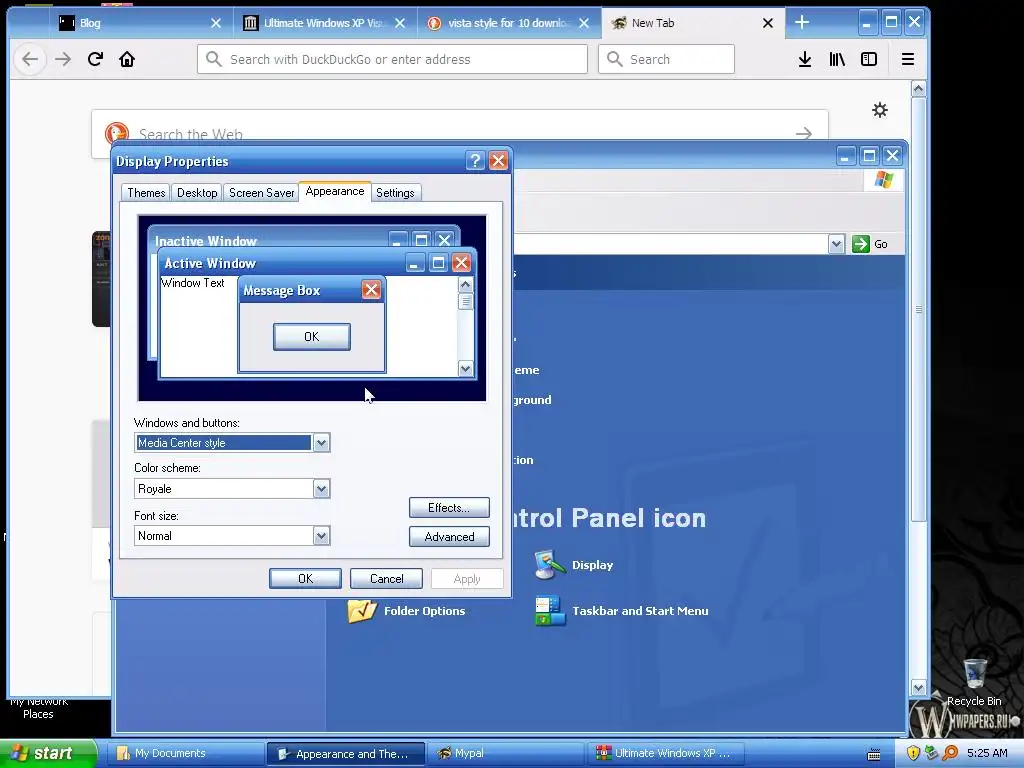The width and height of the screenshot is (1024, 768).
Task: Click the Effects... button
Action: [x=449, y=507]
